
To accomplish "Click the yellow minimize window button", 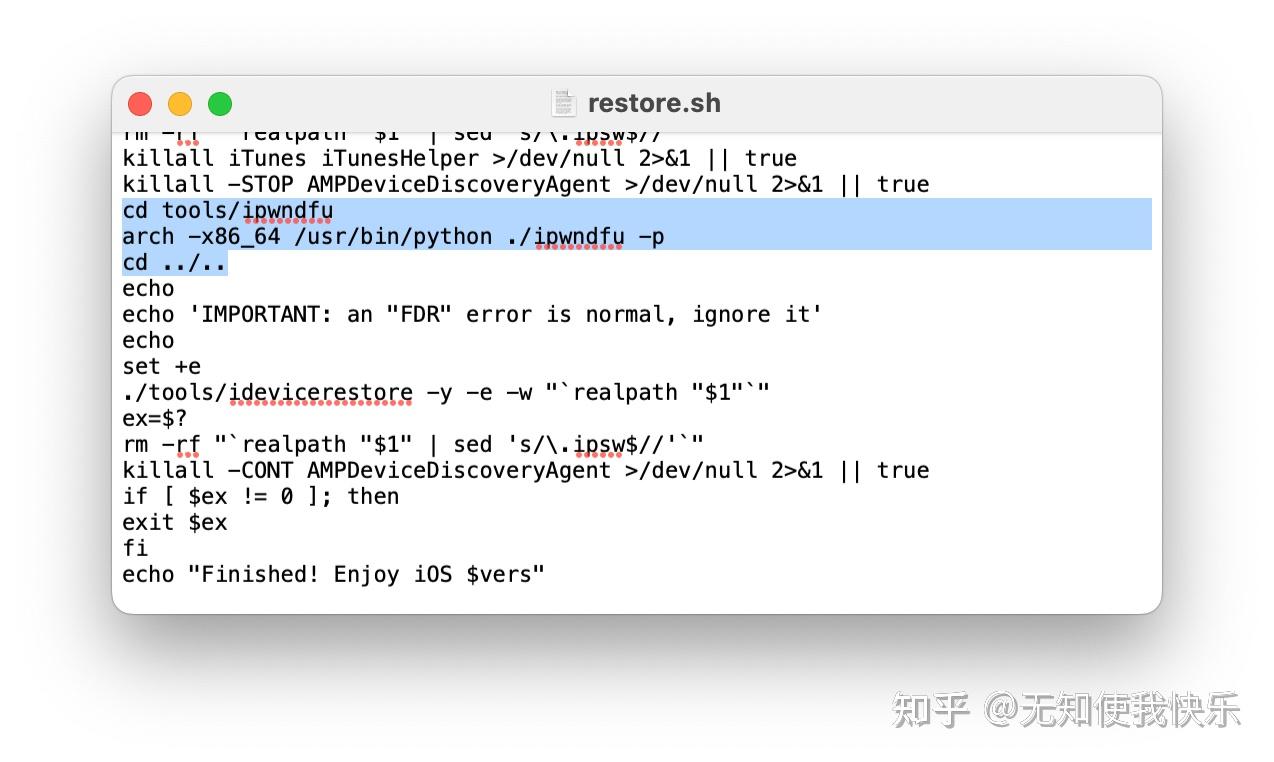I will tap(180, 103).
